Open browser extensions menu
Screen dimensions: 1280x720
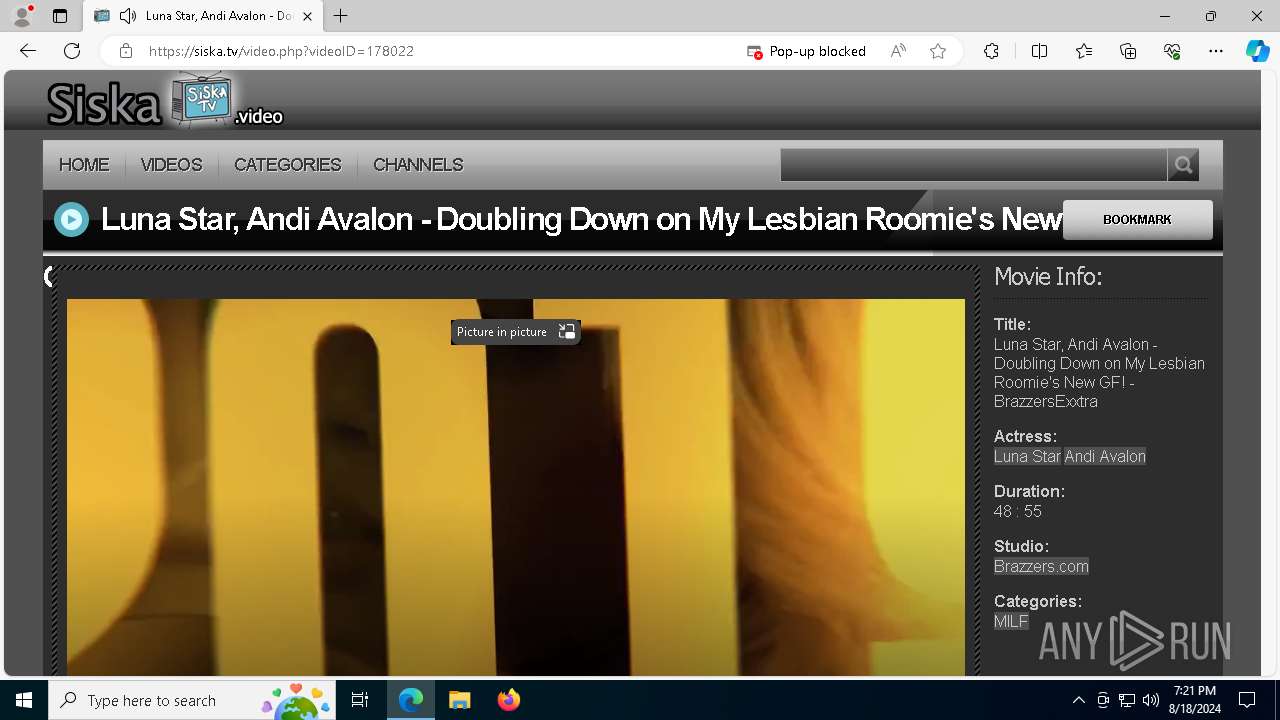pyautogui.click(x=991, y=51)
